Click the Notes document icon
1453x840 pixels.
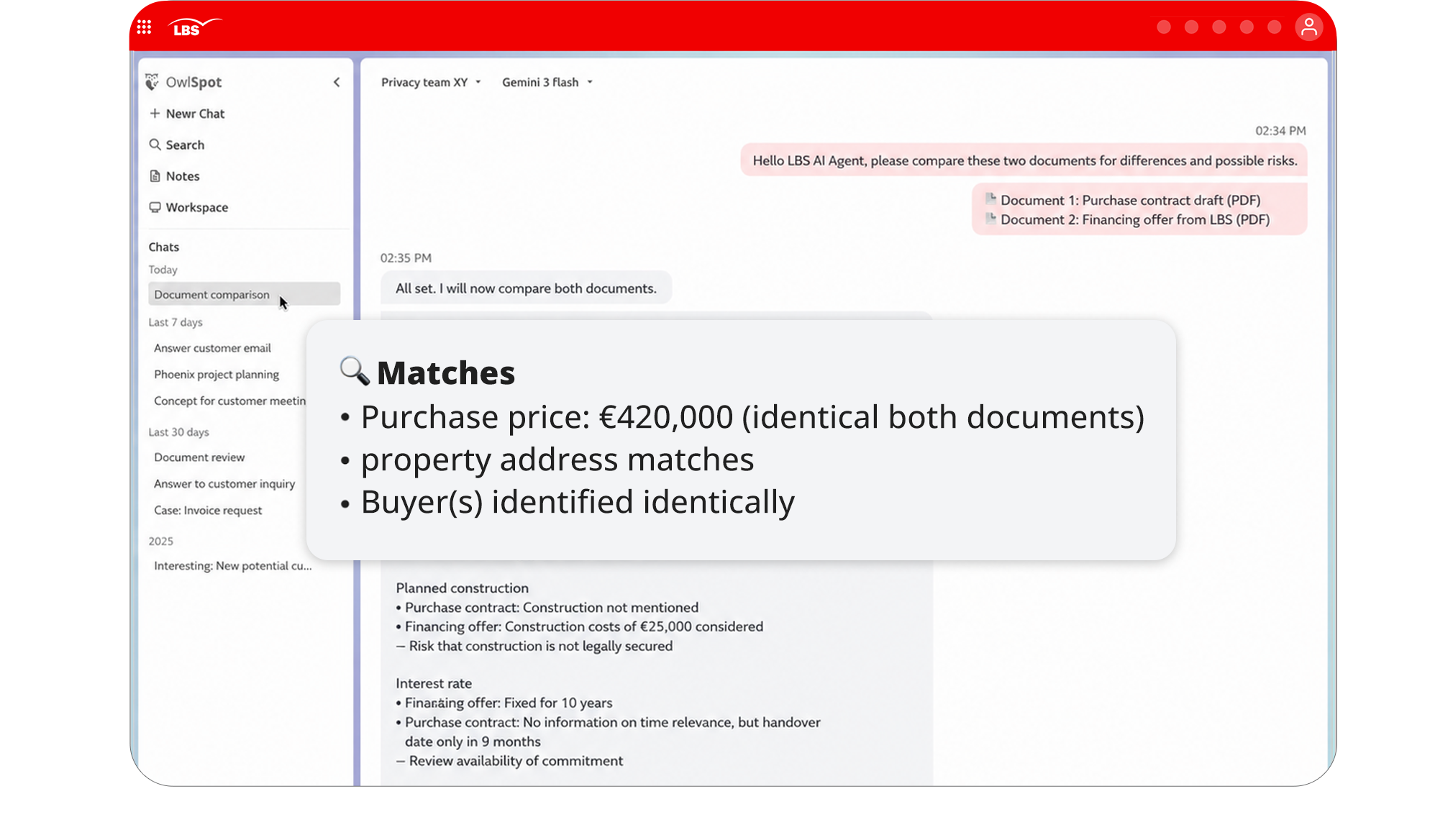pyautogui.click(x=155, y=176)
